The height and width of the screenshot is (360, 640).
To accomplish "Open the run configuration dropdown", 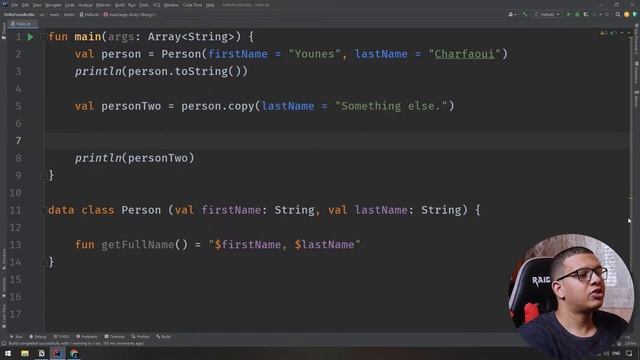I will coord(547,14).
